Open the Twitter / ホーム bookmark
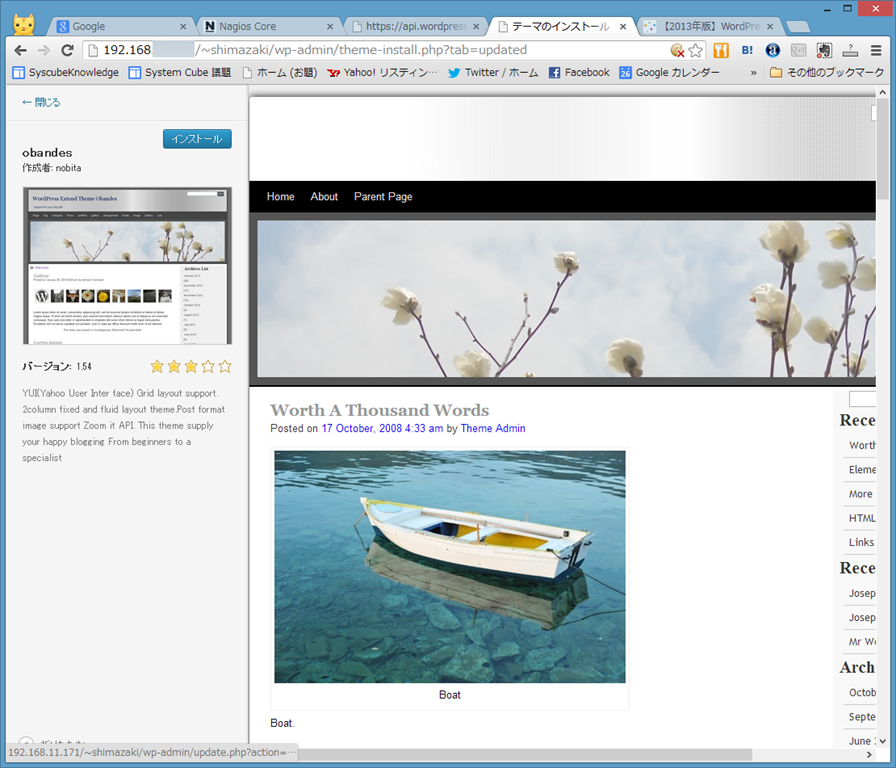Viewport: 896px width, 768px height. point(493,73)
